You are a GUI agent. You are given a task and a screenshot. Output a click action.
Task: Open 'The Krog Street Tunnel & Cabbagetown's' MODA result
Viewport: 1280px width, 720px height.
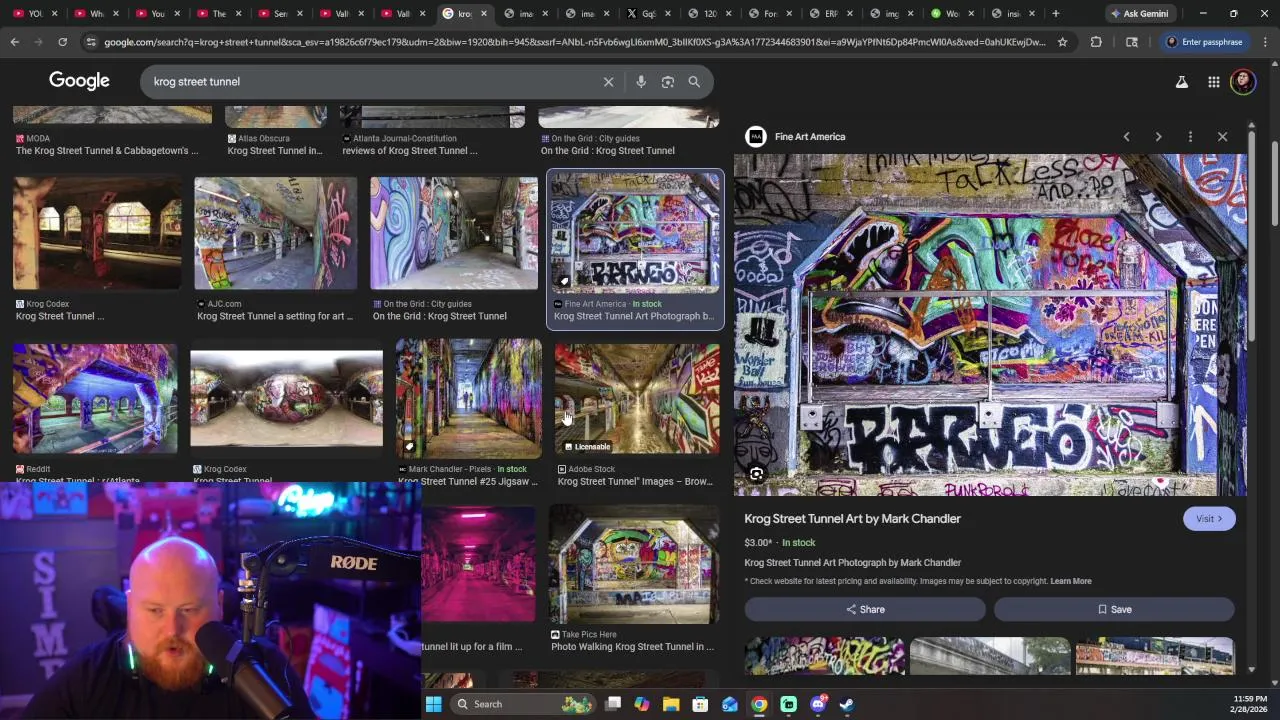point(107,151)
